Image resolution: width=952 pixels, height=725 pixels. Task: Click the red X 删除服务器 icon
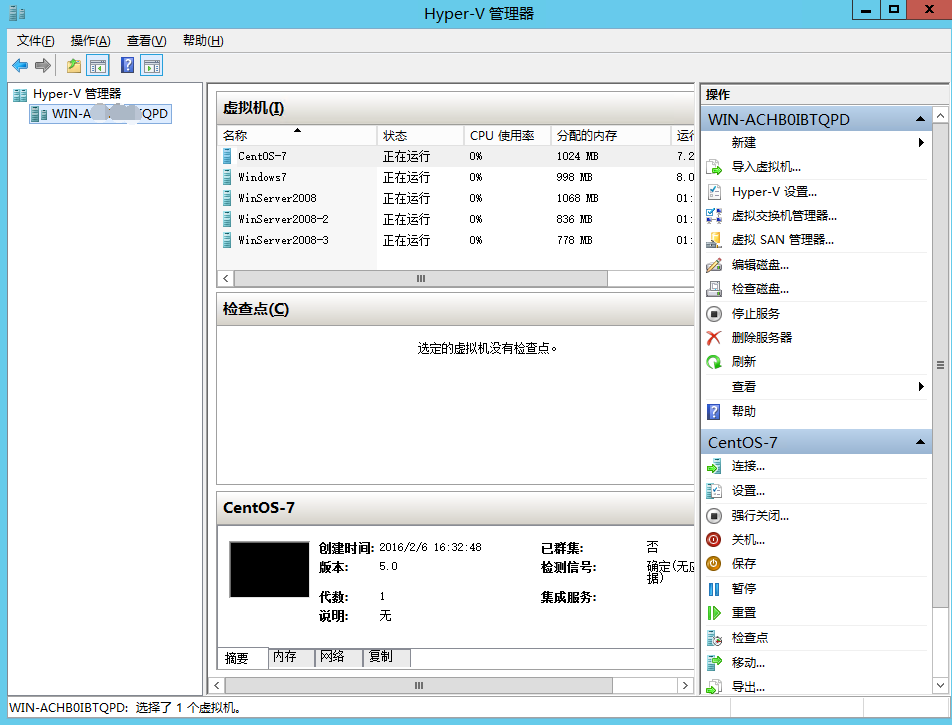pyautogui.click(x=714, y=338)
